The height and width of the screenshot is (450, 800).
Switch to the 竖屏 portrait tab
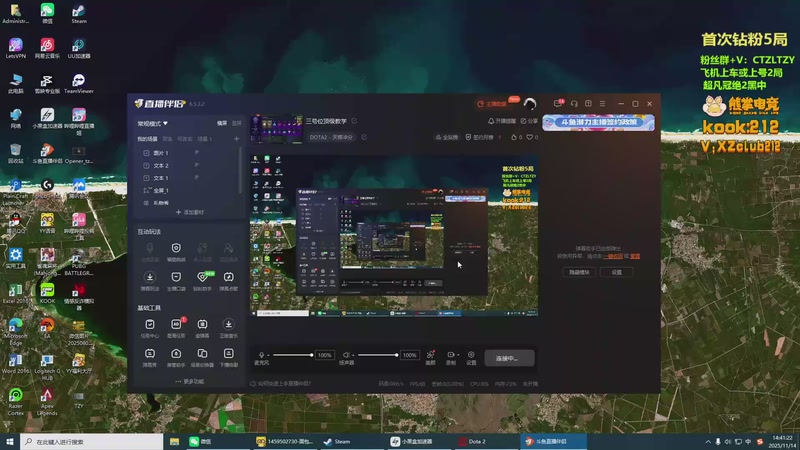click(237, 123)
